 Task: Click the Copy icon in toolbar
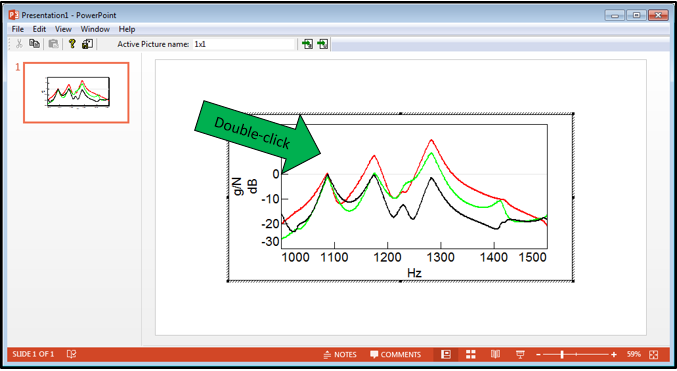(35, 44)
